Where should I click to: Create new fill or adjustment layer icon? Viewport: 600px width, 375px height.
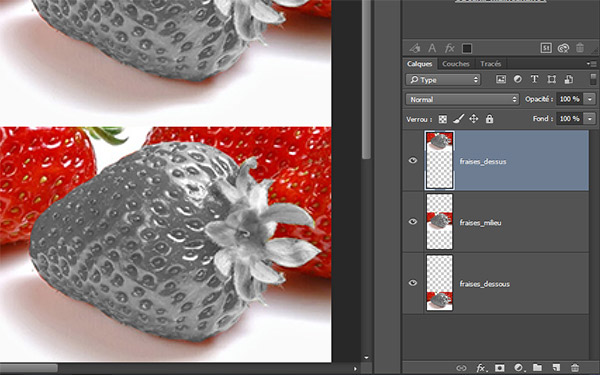(x=518, y=368)
